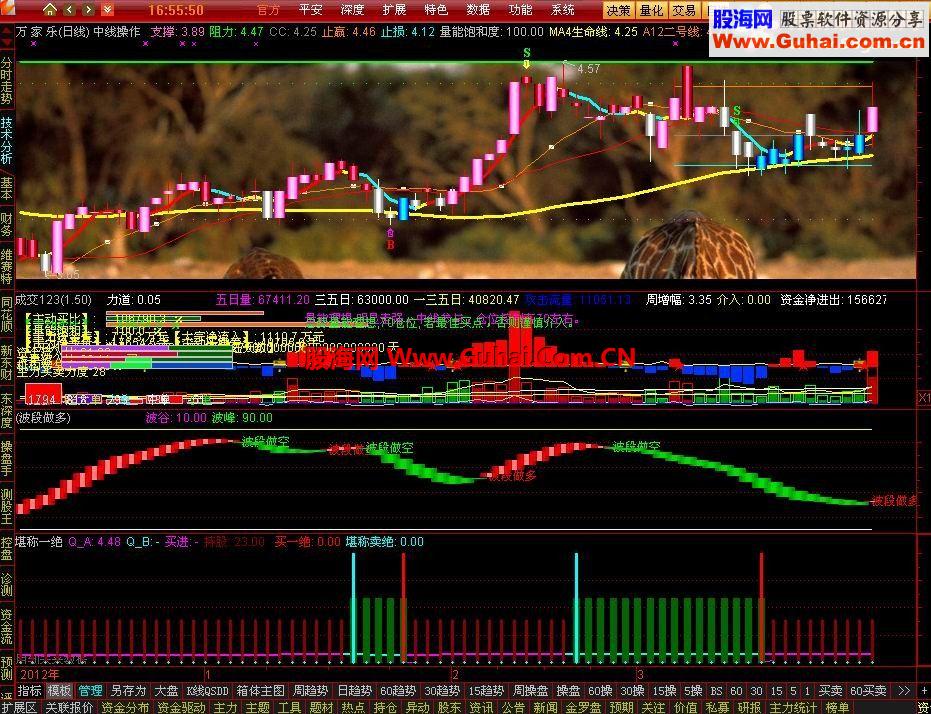Click the forward arrow in the title bar
This screenshot has height=714, width=931.
click(x=88, y=9)
